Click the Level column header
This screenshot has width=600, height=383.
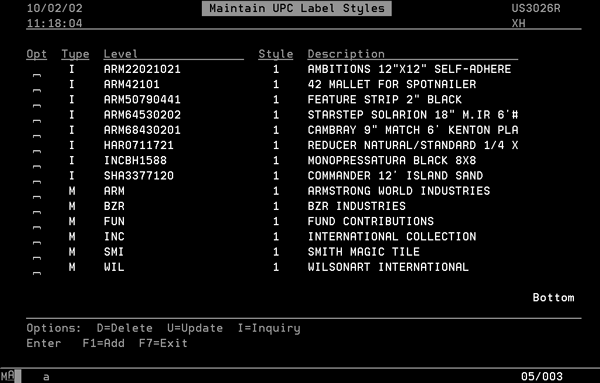[121, 54]
